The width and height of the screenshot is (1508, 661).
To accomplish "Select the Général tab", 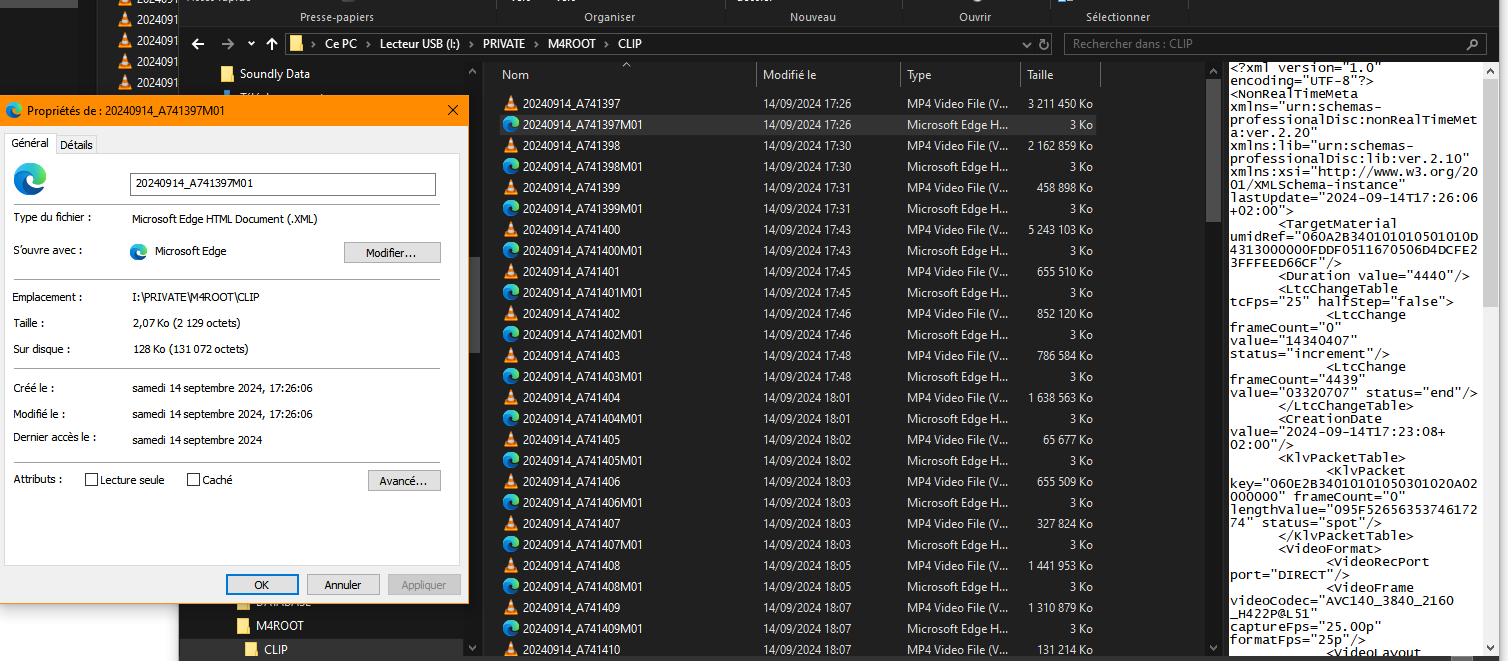I will (29, 144).
